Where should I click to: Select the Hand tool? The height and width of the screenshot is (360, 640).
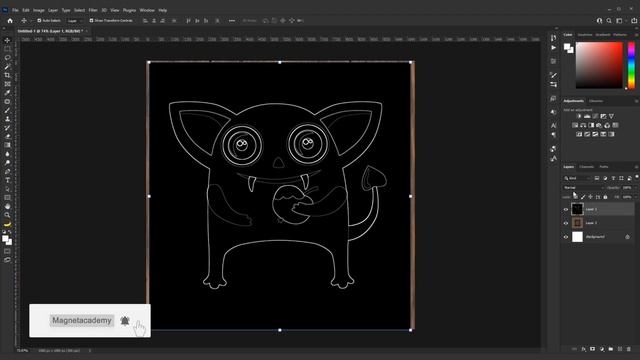click(7, 206)
